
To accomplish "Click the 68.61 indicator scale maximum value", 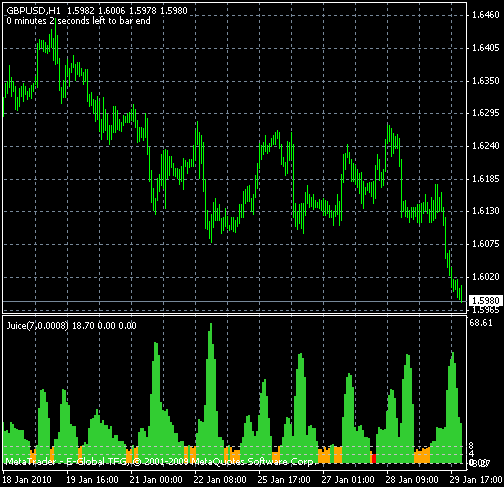I will point(480,323).
